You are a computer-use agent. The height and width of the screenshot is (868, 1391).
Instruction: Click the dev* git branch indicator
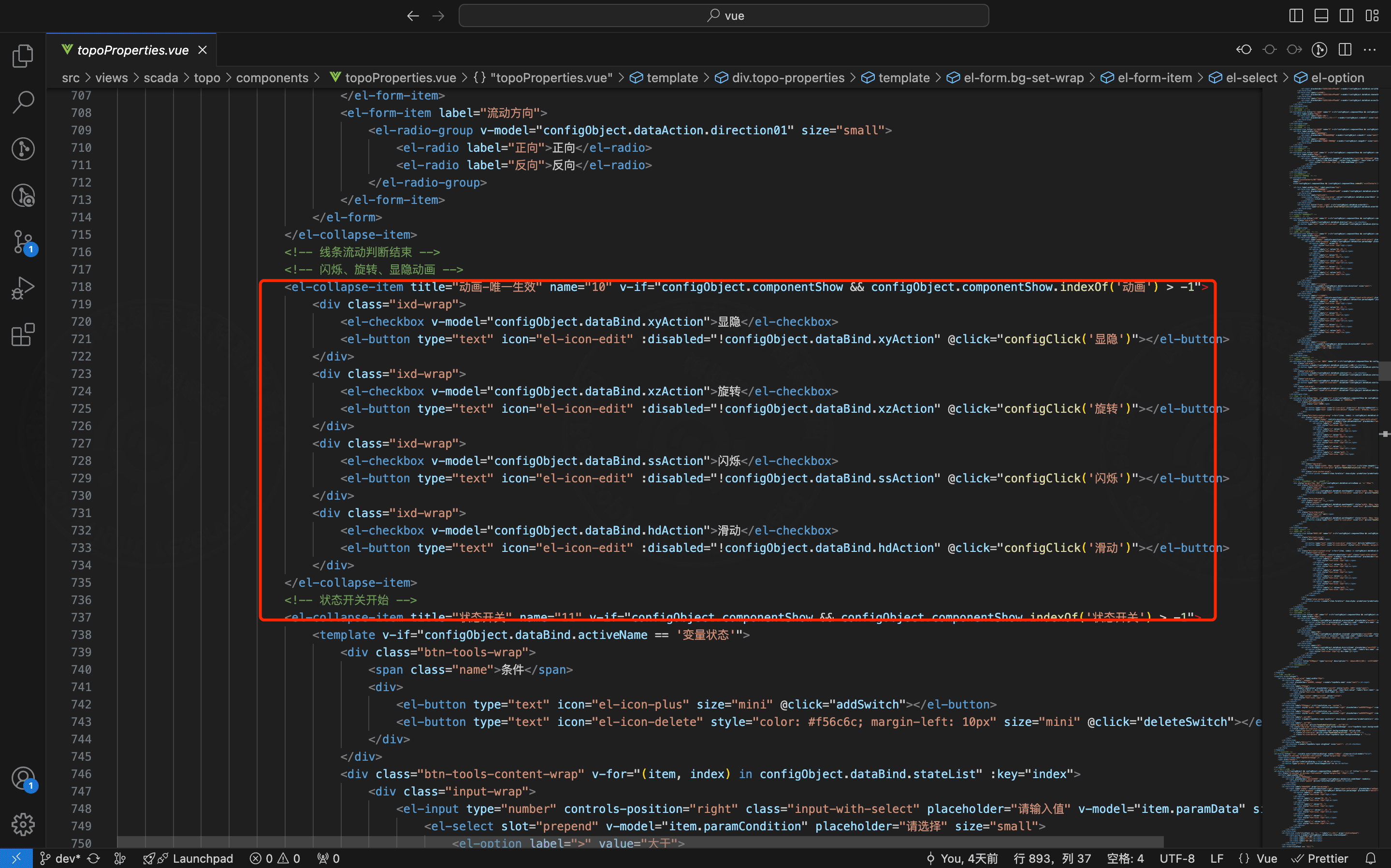(x=60, y=858)
